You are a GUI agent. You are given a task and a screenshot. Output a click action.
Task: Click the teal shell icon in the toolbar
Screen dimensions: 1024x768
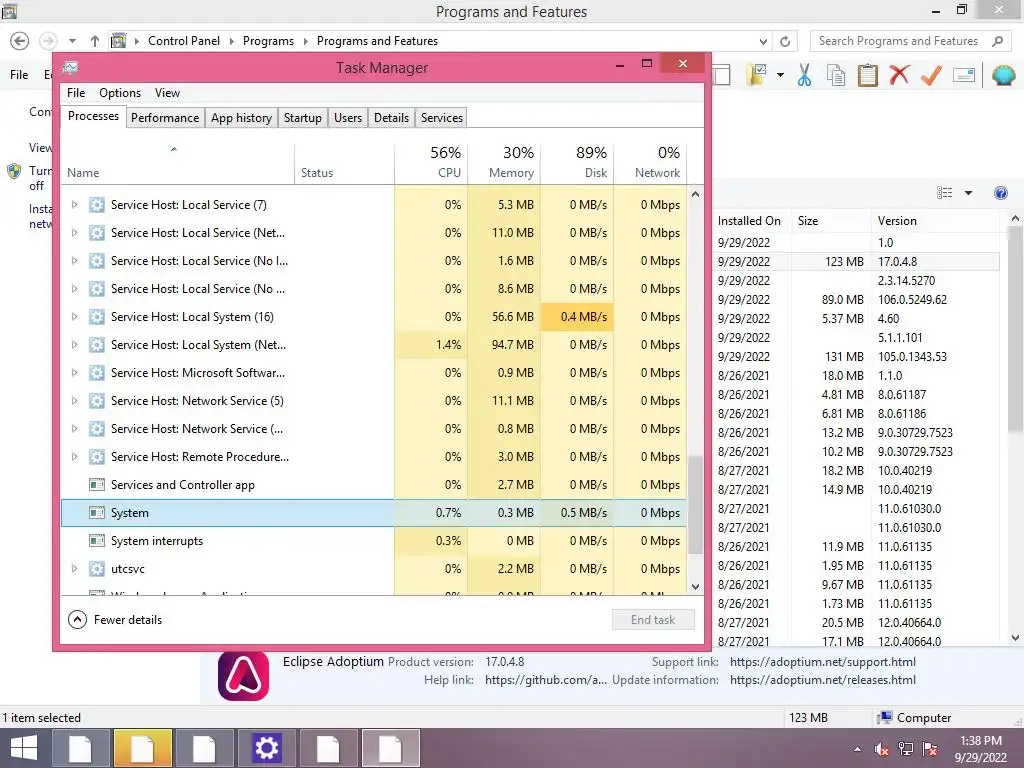(x=1003, y=76)
